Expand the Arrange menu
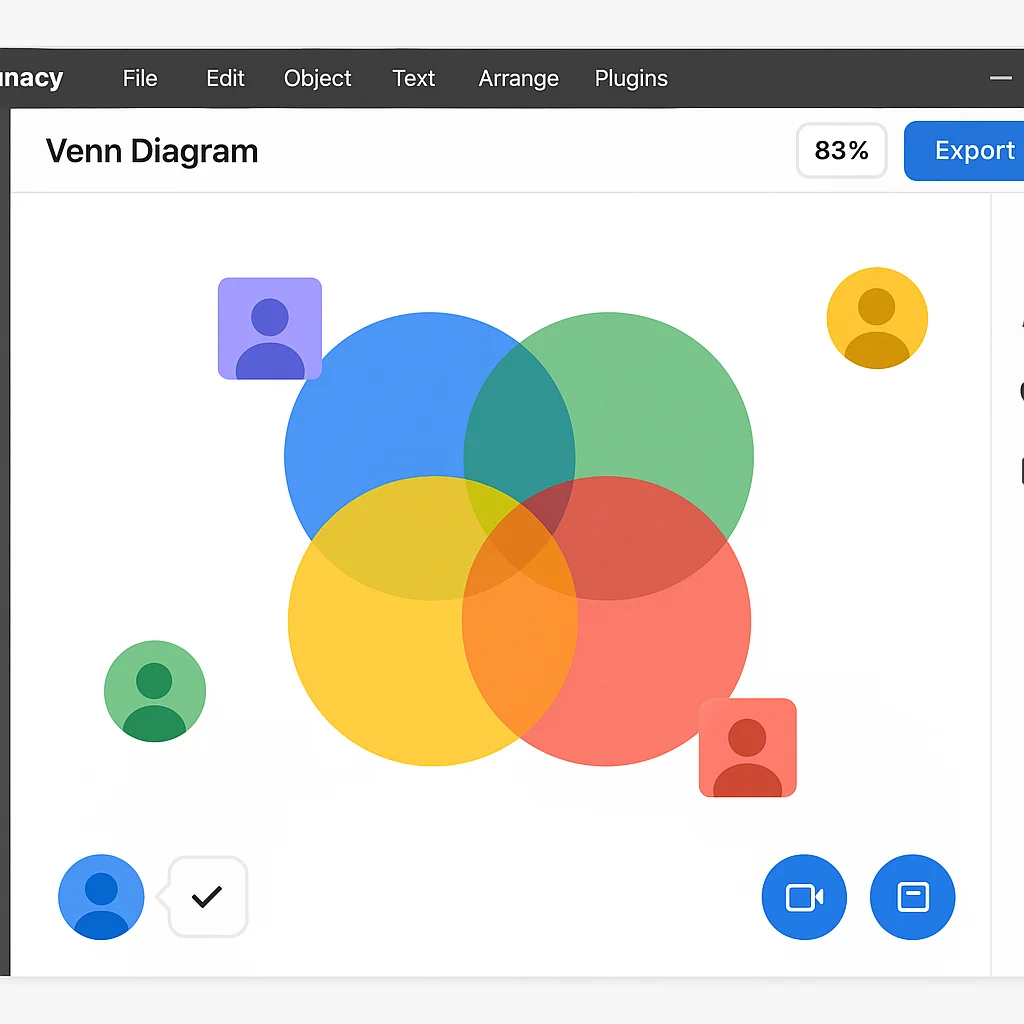This screenshot has height=1024, width=1024. 518,78
